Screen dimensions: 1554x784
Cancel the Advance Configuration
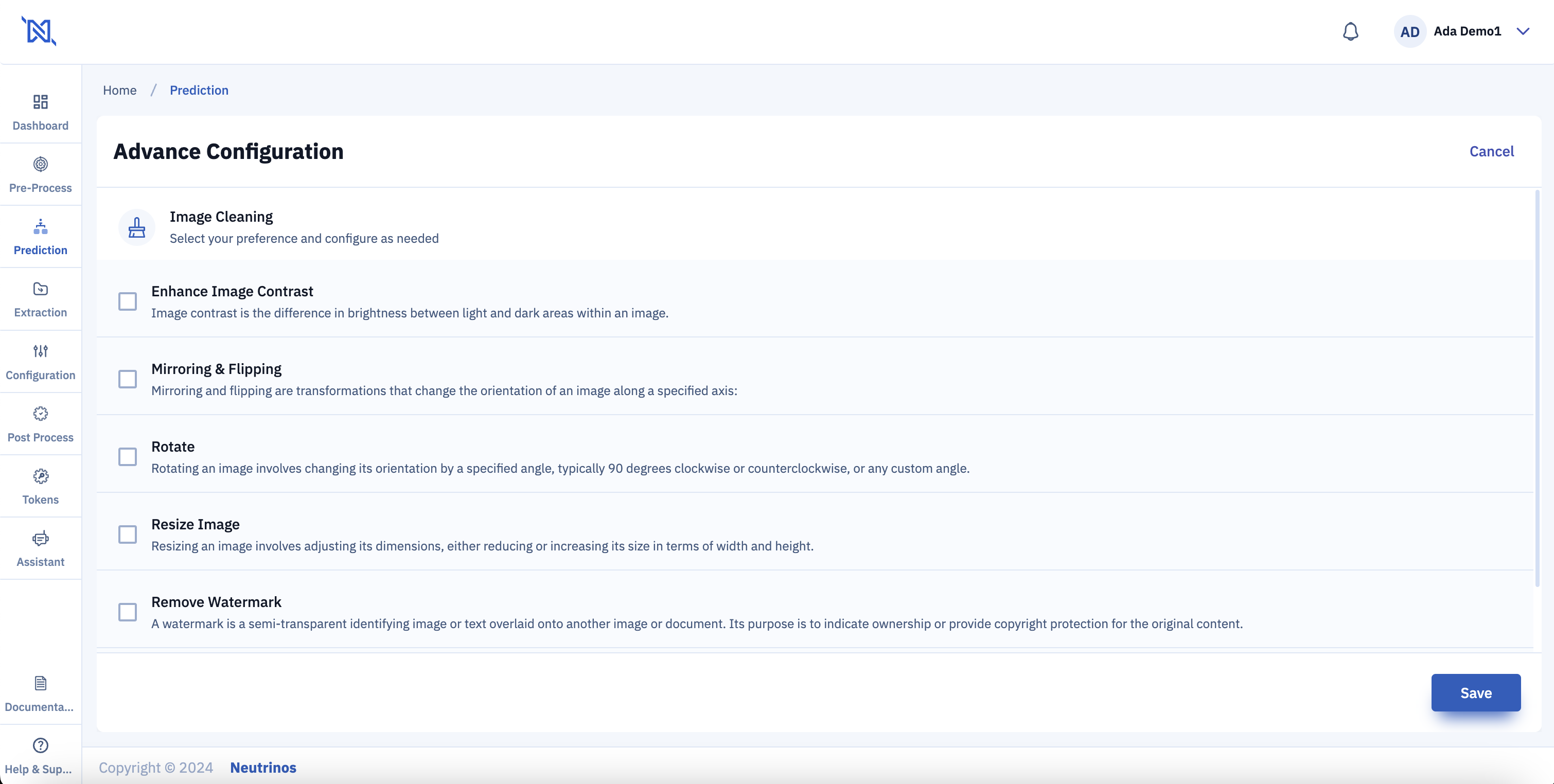click(1491, 151)
